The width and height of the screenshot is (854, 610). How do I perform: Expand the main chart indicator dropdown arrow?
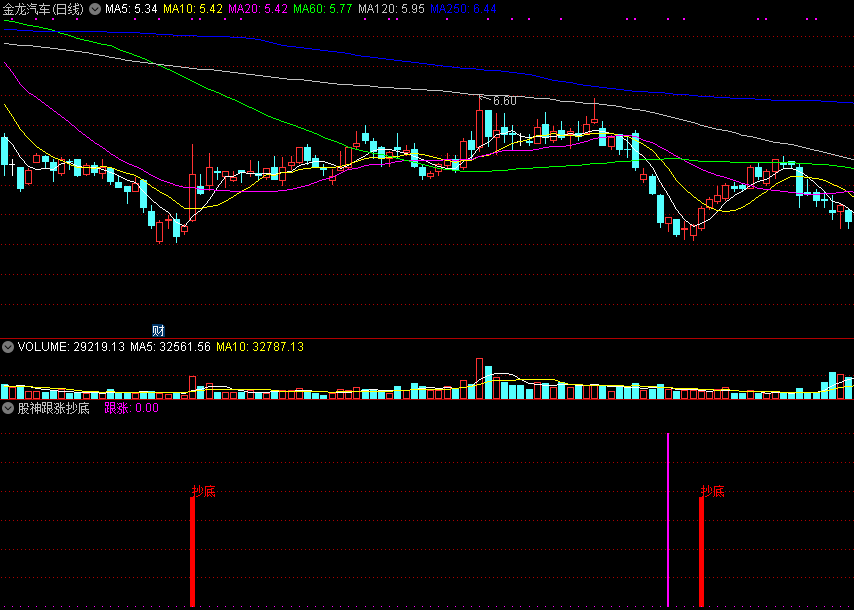(95, 9)
